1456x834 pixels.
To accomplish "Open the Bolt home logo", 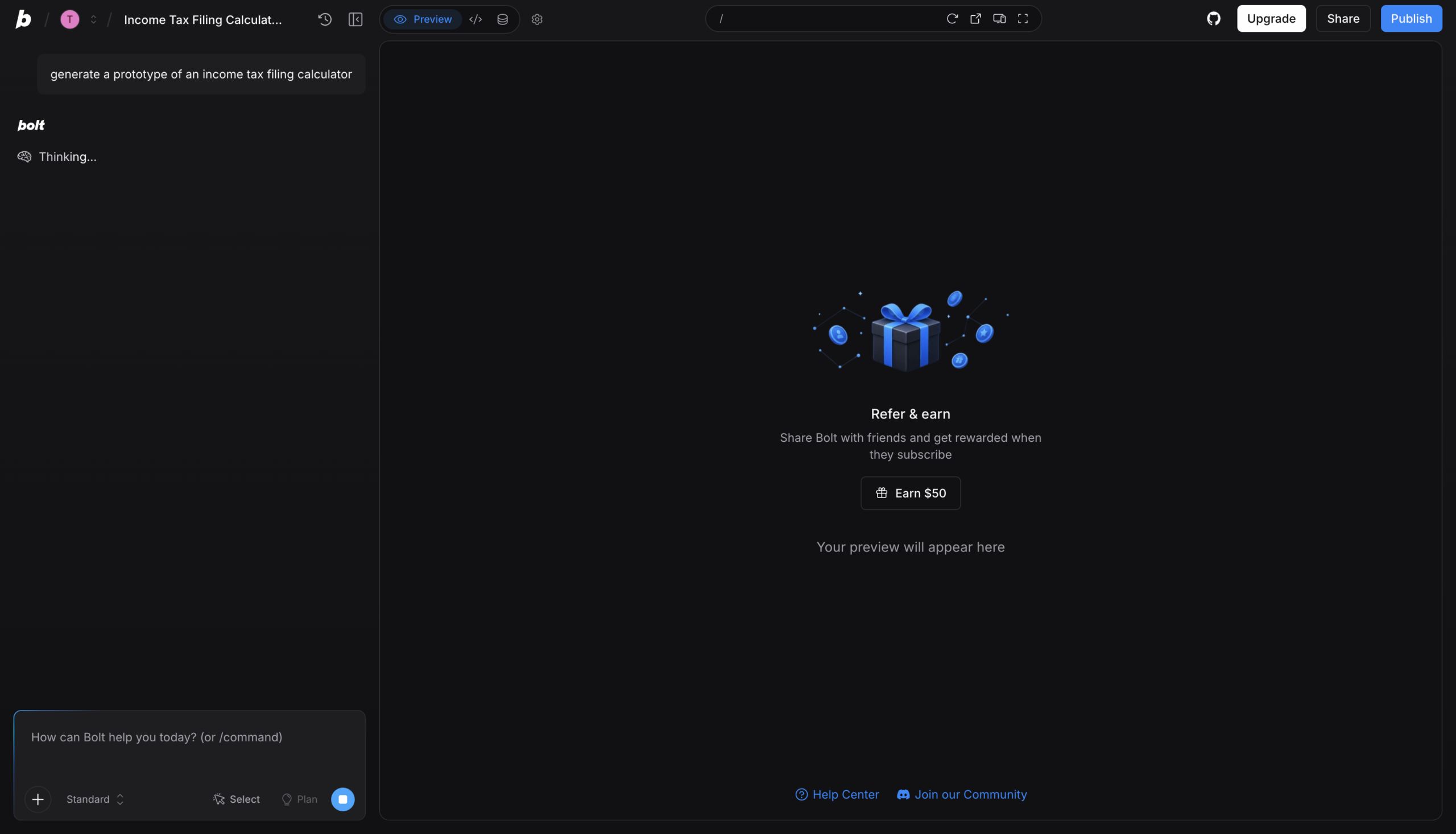I will click(23, 19).
